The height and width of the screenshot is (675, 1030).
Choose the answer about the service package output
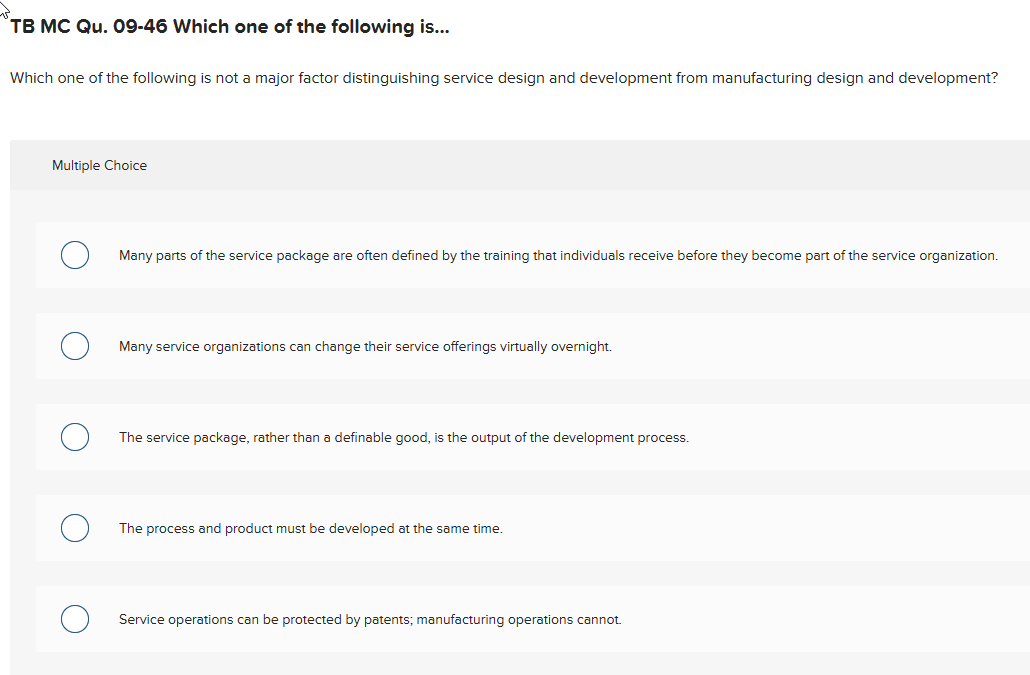coord(75,437)
